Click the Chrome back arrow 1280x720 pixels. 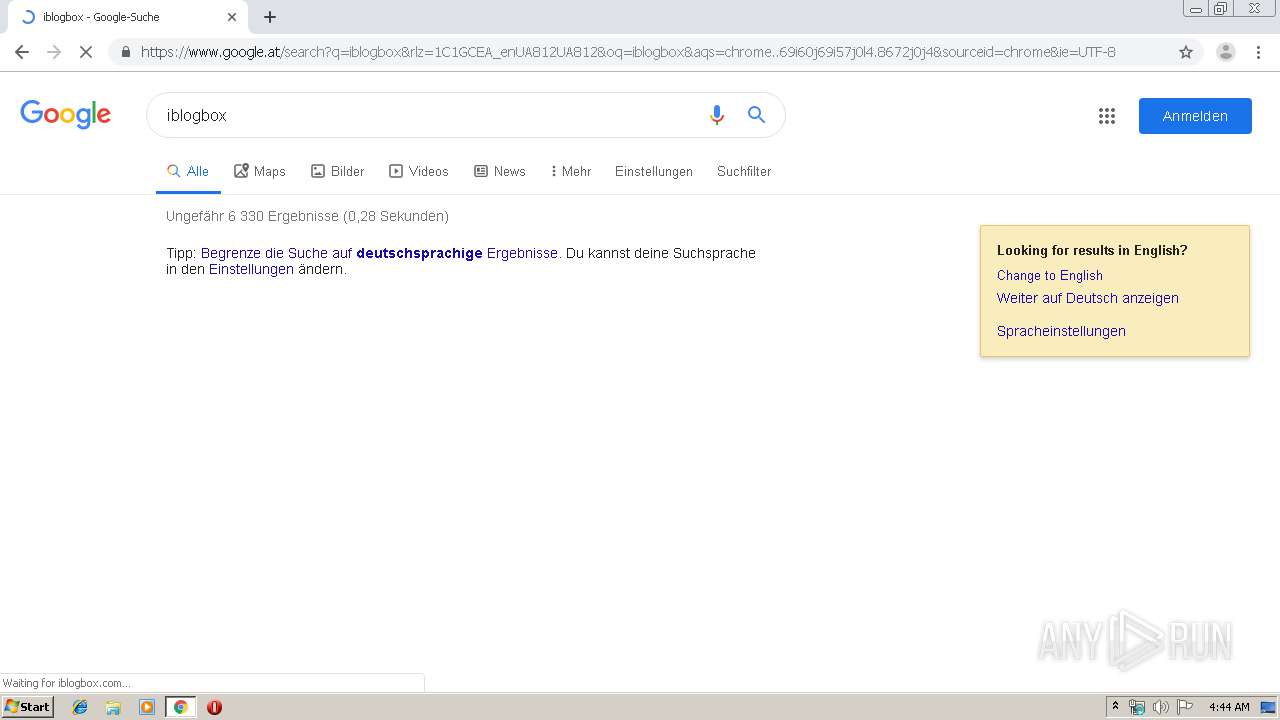tap(22, 52)
